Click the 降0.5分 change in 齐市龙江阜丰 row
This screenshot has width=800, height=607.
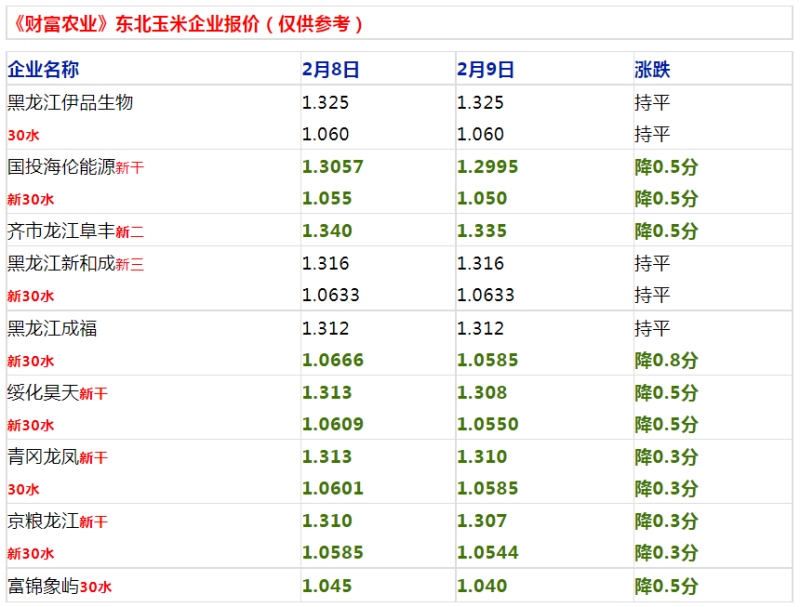click(666, 231)
